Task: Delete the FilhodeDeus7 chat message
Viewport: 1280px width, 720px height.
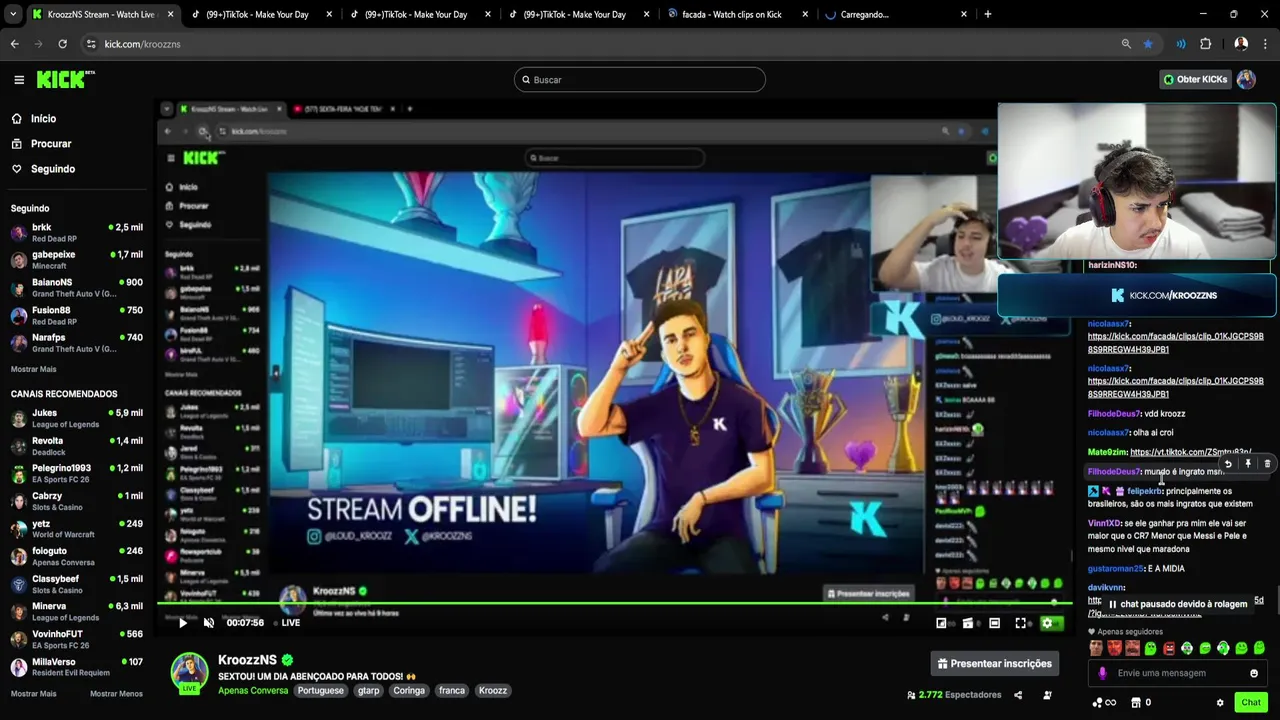Action: (x=1267, y=464)
